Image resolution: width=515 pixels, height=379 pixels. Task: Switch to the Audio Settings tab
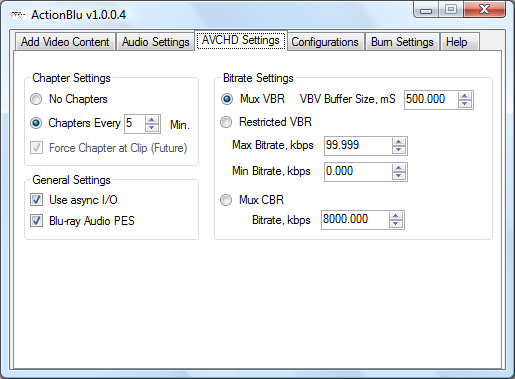(155, 42)
